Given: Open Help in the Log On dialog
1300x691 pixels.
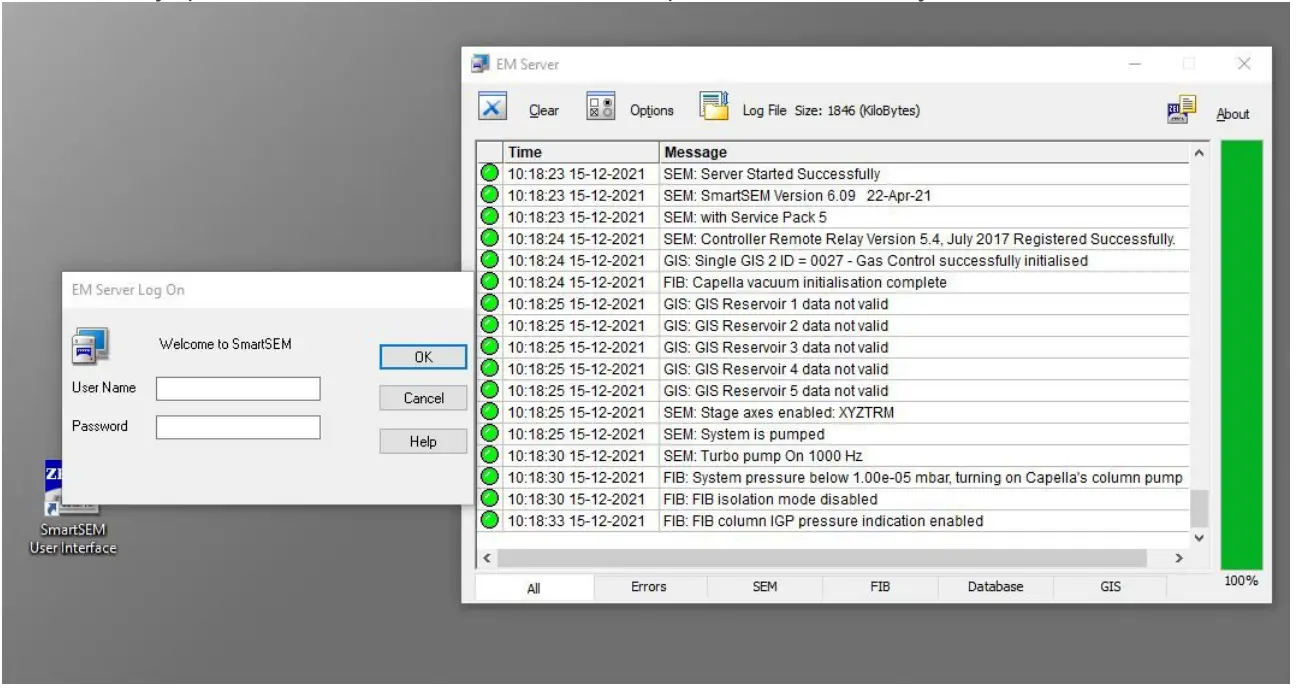Looking at the screenshot, I should coord(423,441).
